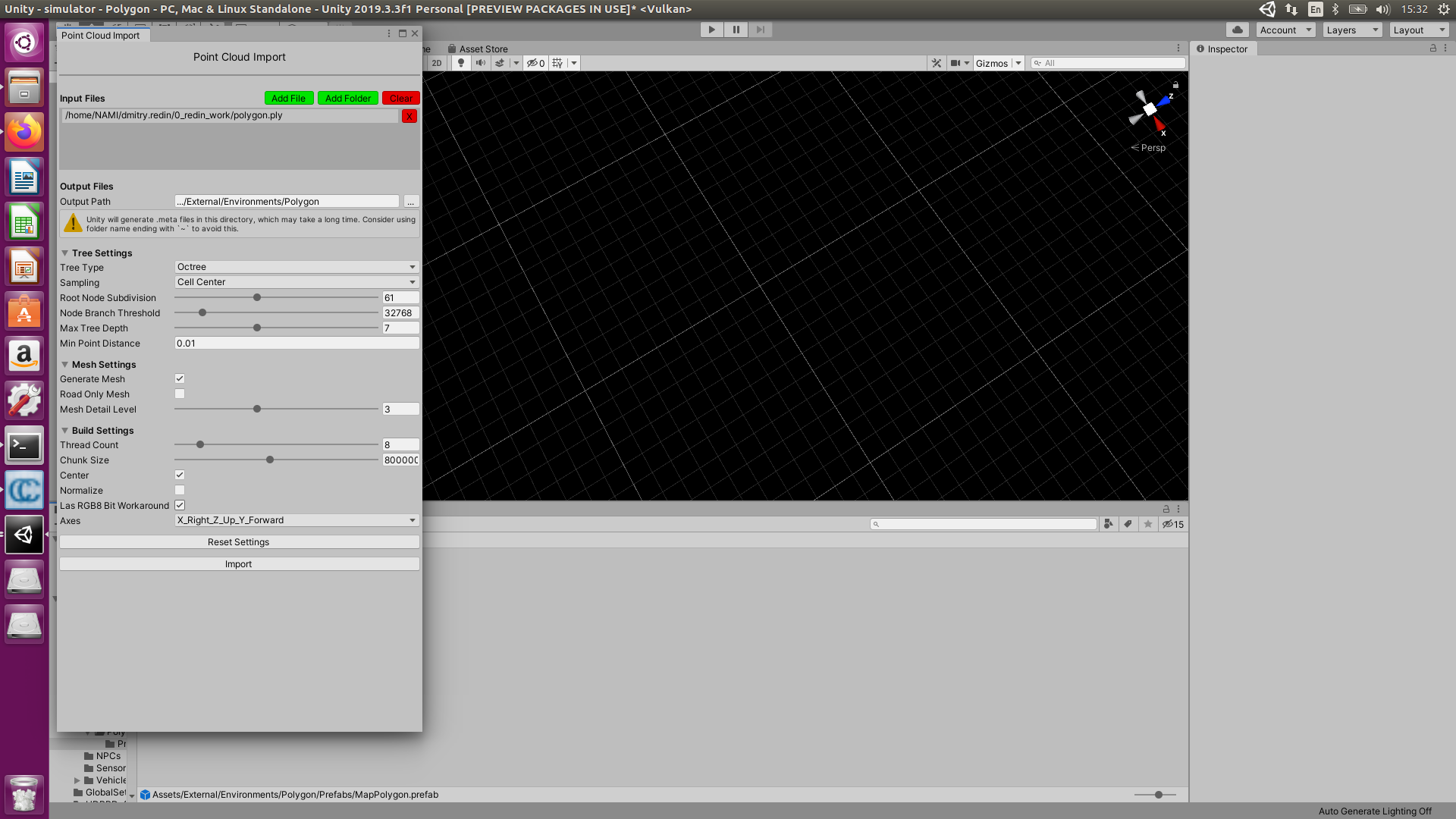Open Unity Cloud services via cloud icon
The width and height of the screenshot is (1456, 819).
click(x=1237, y=29)
